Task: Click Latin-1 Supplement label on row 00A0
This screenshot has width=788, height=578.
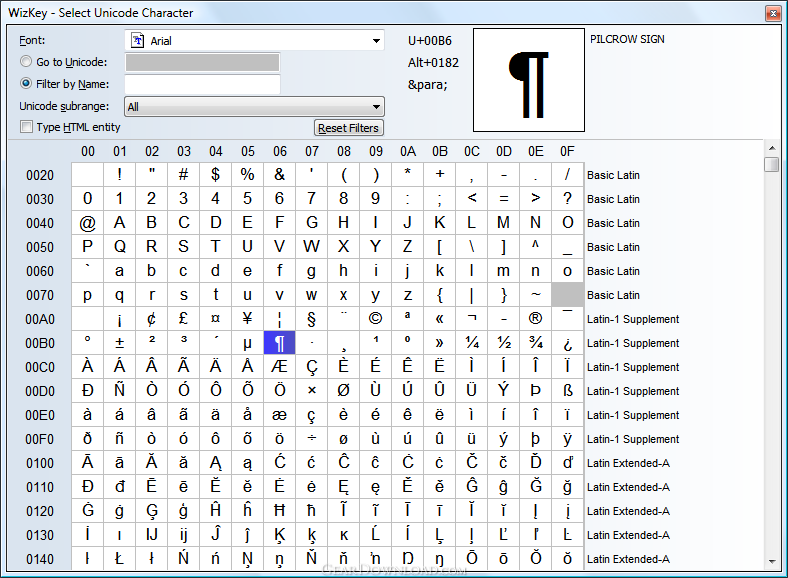Action: (x=633, y=319)
